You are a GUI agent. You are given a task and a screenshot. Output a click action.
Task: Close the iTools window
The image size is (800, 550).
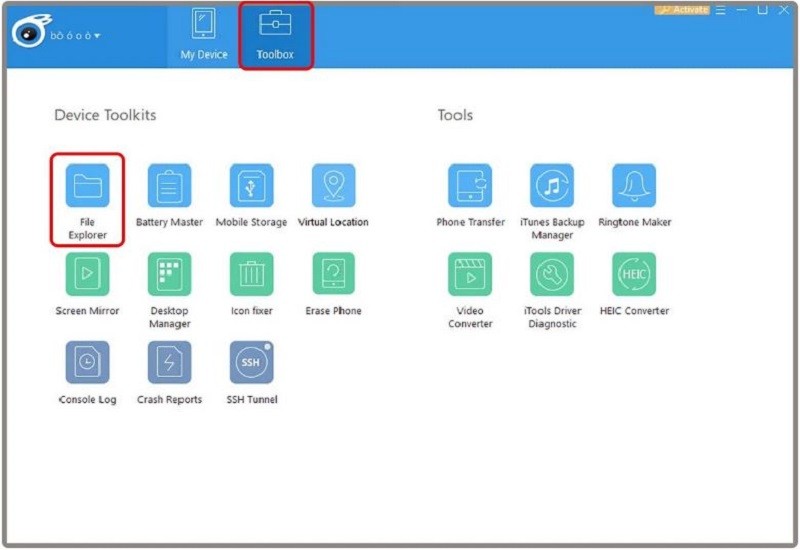coord(784,10)
